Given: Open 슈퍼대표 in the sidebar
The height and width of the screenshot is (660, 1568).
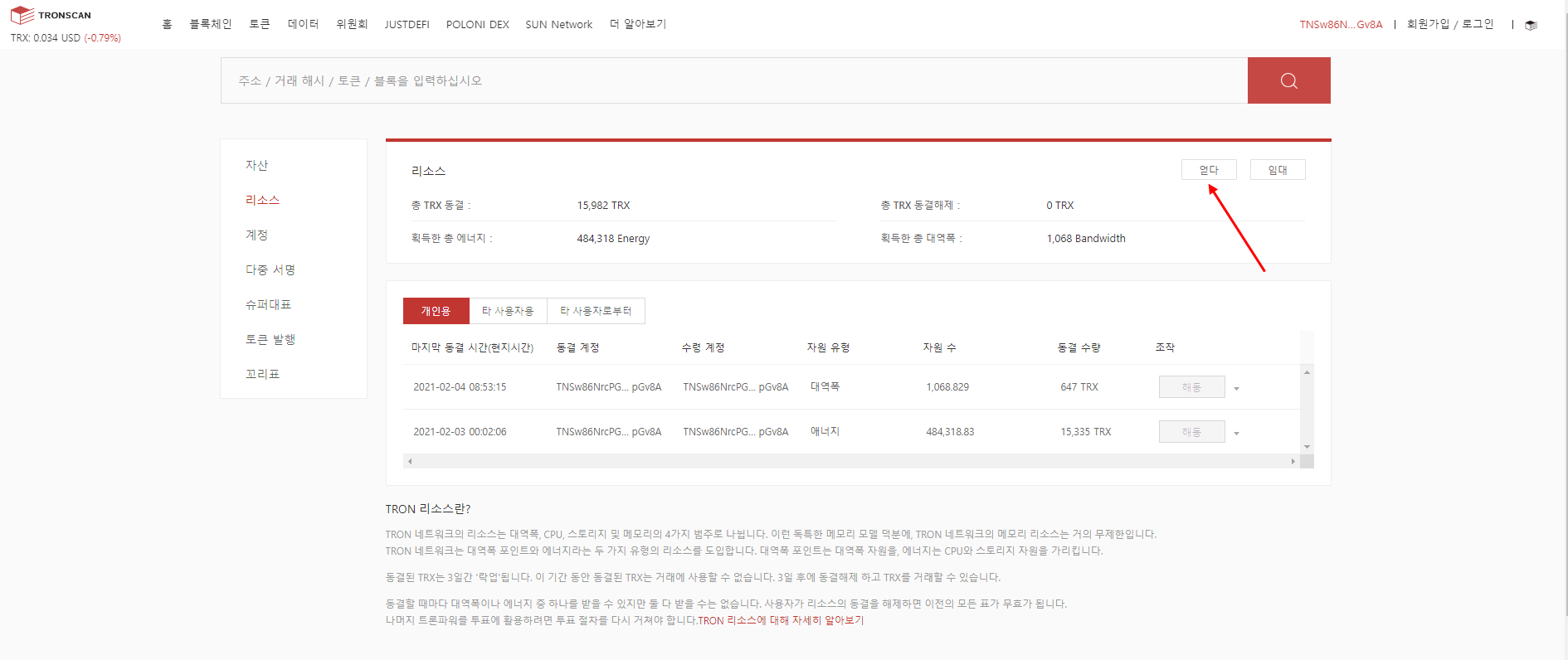Looking at the screenshot, I should pyautogui.click(x=268, y=304).
